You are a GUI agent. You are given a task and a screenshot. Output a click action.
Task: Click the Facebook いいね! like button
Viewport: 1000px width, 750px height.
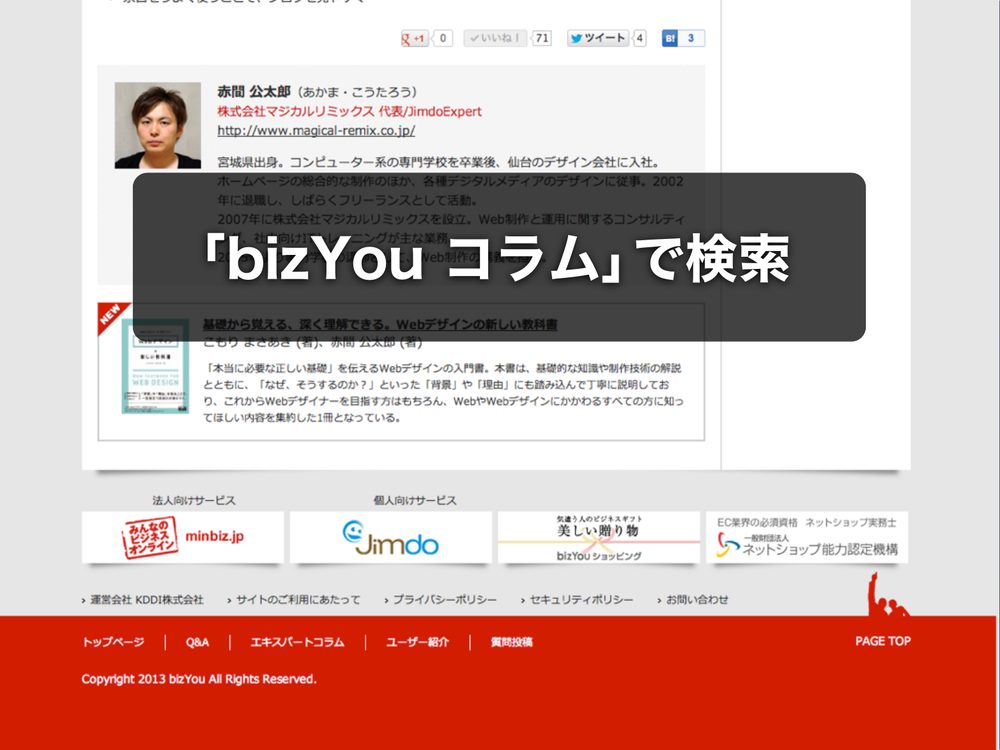coord(495,38)
